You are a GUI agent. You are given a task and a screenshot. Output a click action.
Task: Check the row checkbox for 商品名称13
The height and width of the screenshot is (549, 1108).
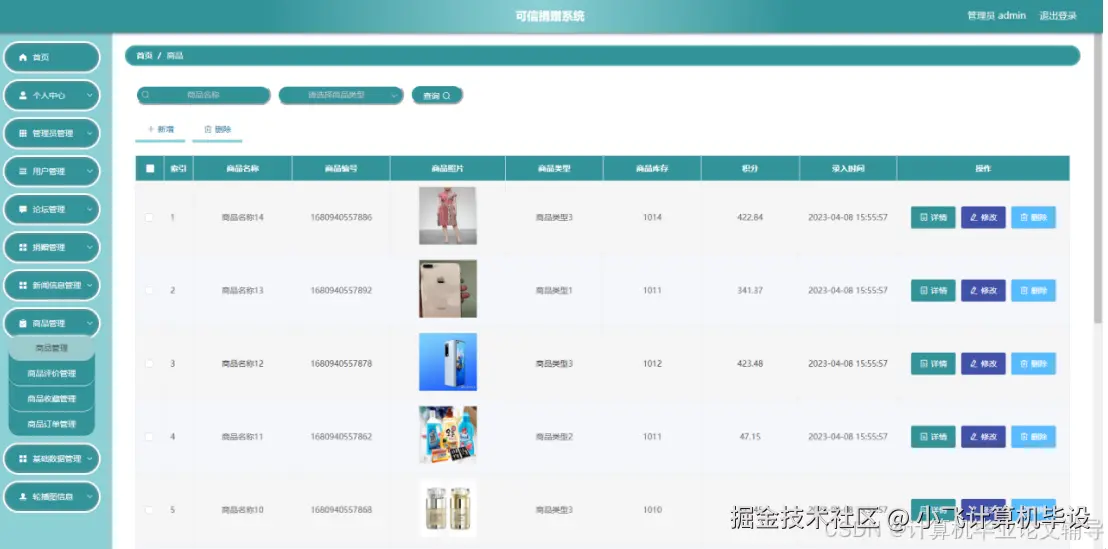coord(149,290)
